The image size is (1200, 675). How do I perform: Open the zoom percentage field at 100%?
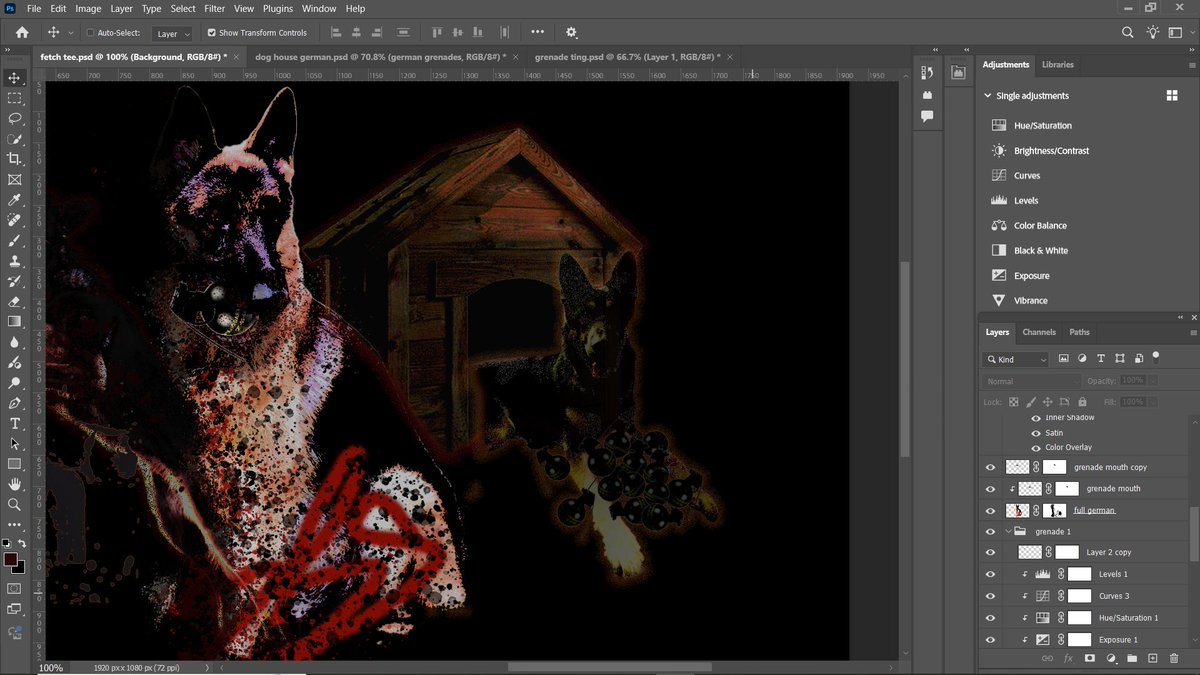point(51,668)
